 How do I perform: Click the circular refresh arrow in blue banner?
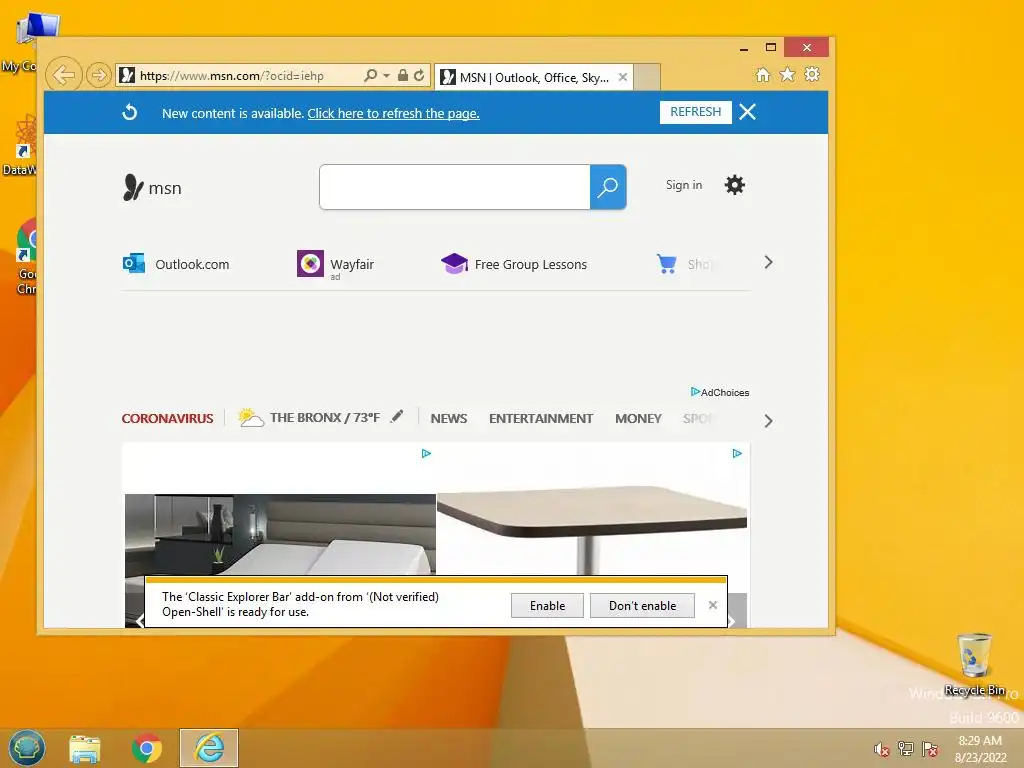tap(130, 112)
